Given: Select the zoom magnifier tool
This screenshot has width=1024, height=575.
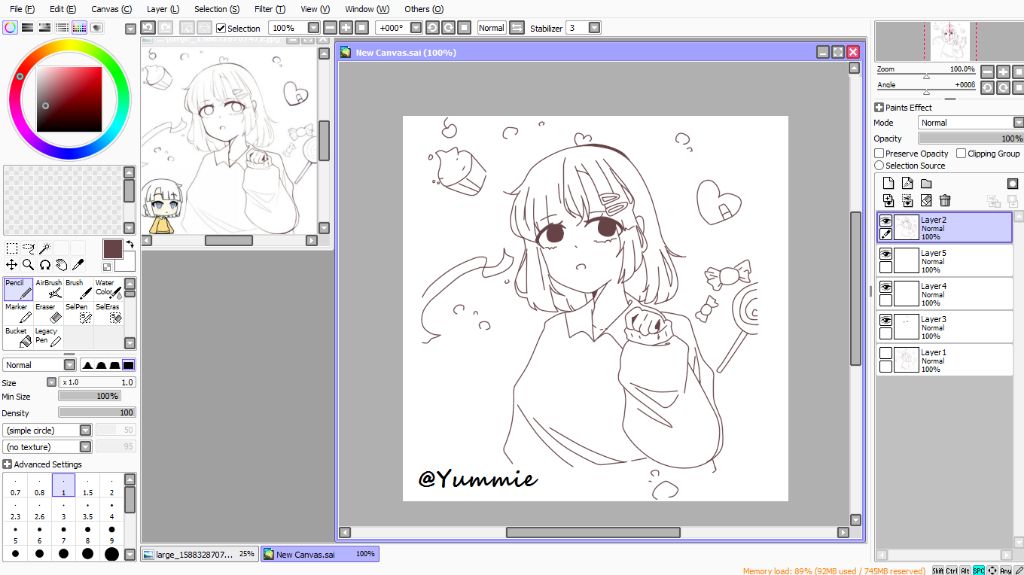Looking at the screenshot, I should (28, 265).
